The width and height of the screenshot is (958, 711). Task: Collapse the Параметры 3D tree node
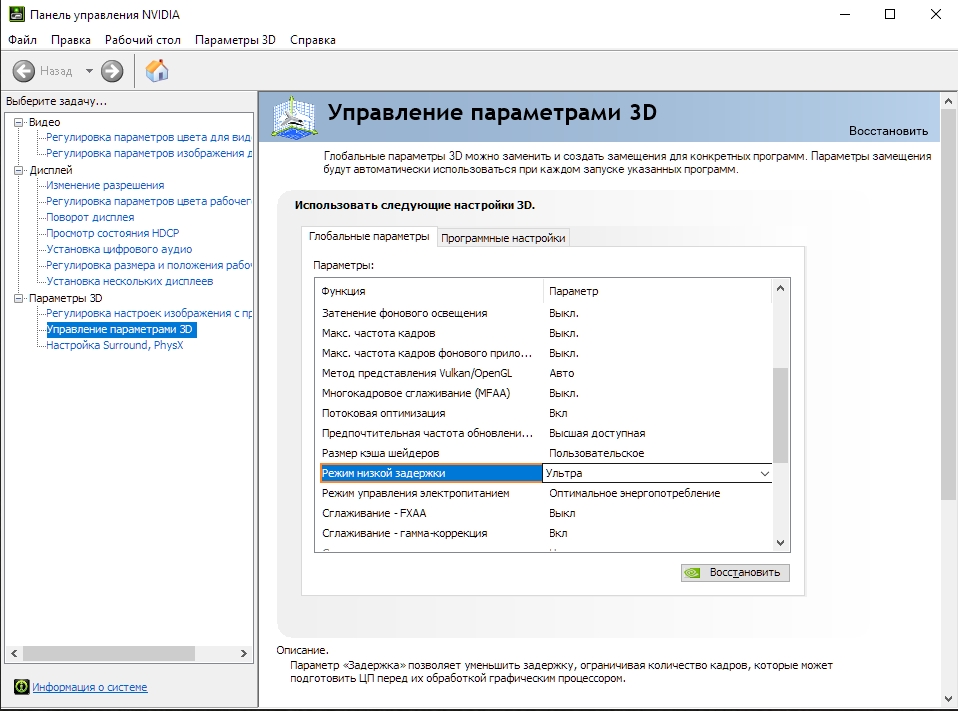19,298
